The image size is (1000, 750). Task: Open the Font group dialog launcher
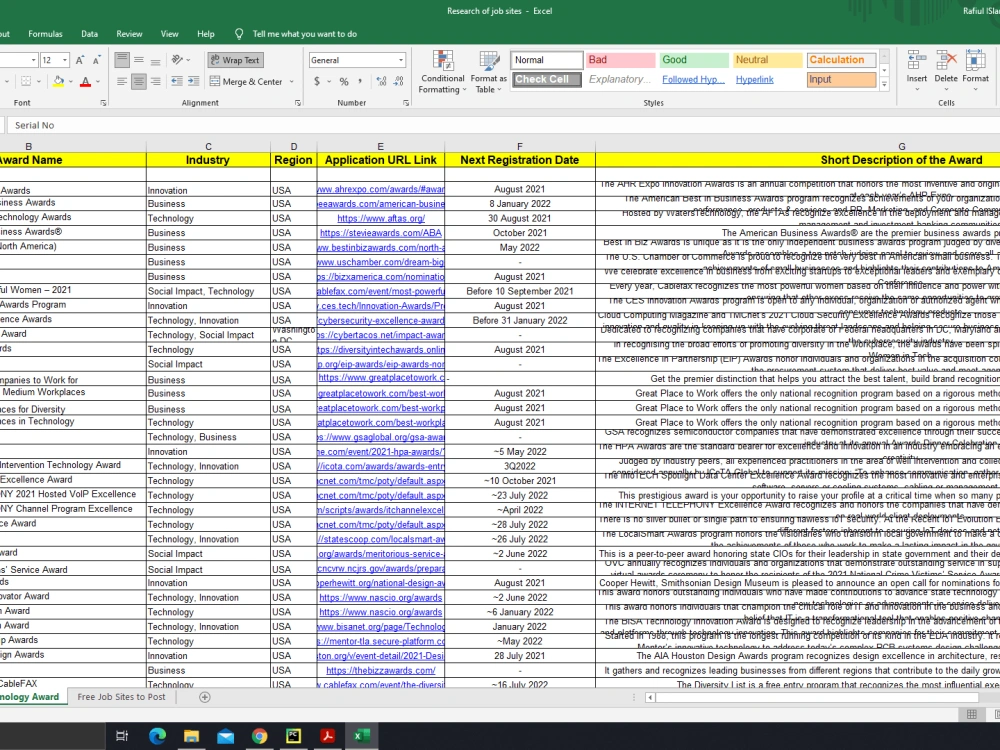pos(103,103)
